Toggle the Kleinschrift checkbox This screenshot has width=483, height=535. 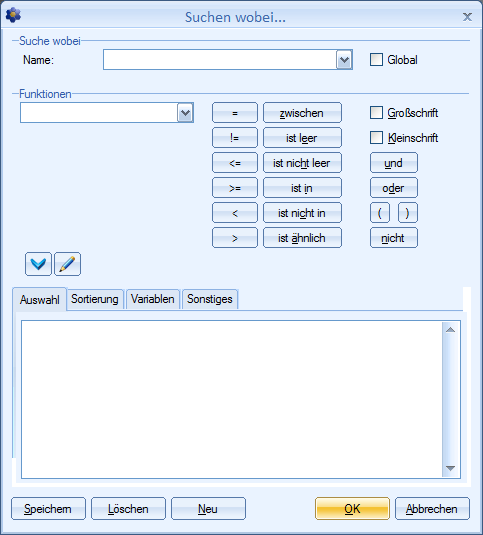(x=376, y=138)
